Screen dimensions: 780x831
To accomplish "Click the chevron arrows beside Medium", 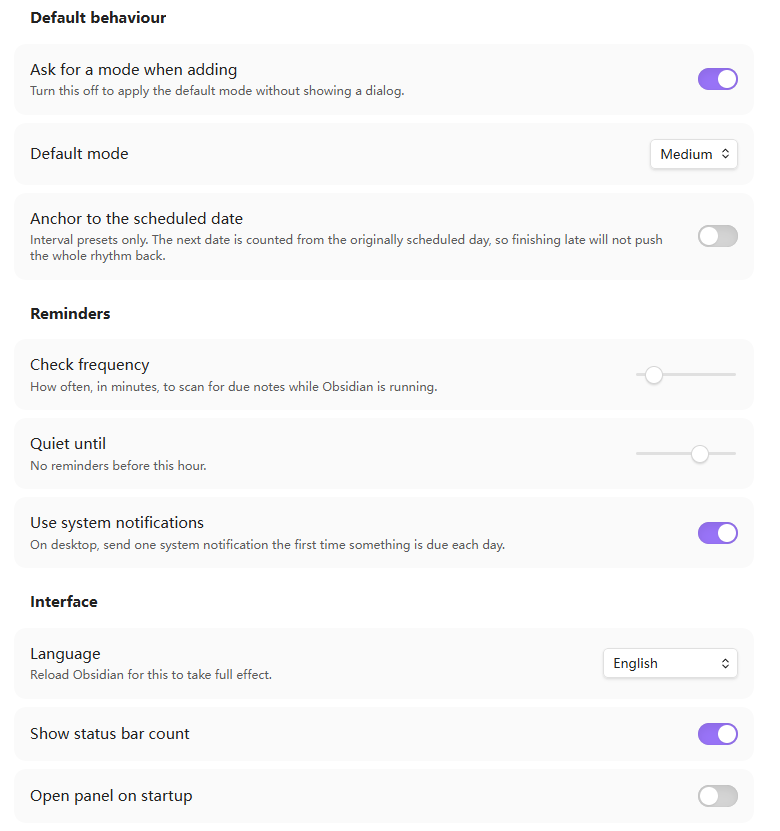I will click(725, 154).
